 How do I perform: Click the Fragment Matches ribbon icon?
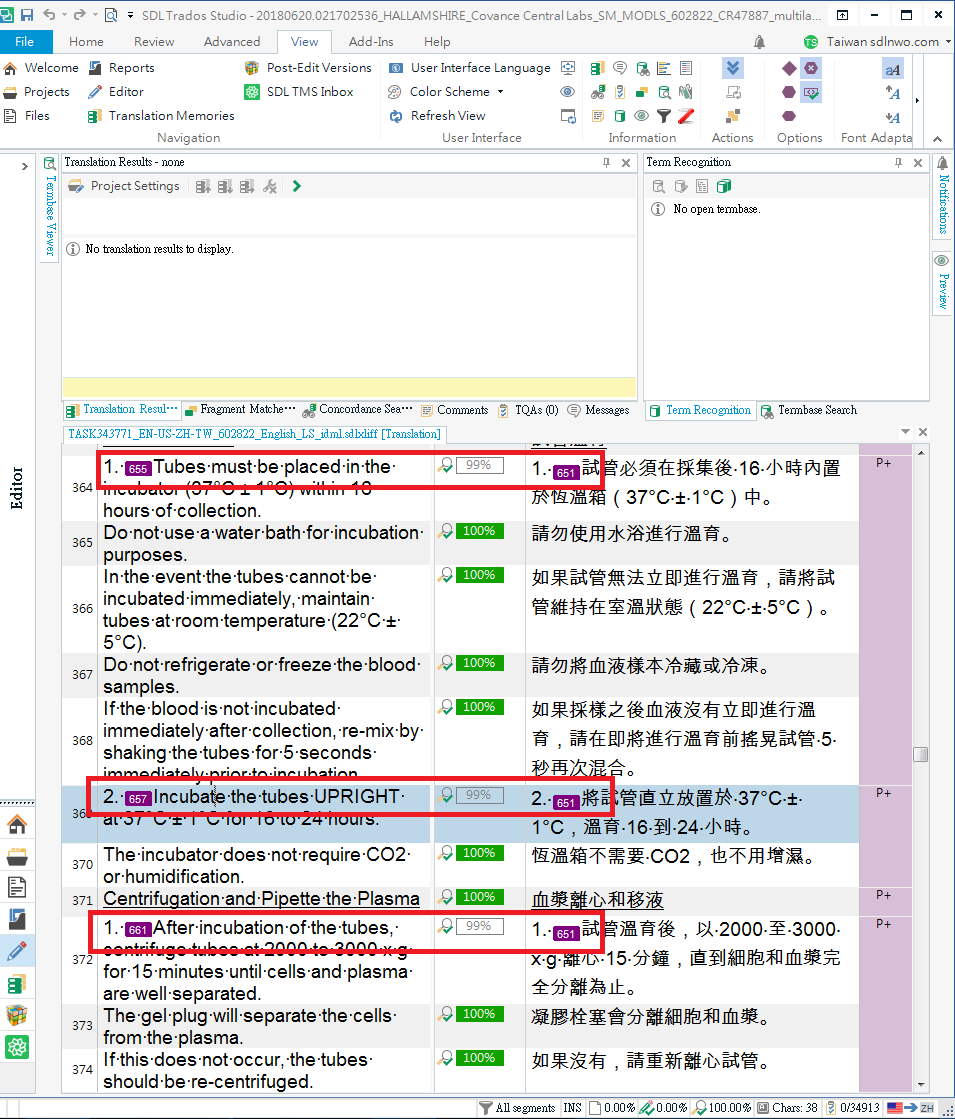[642, 92]
